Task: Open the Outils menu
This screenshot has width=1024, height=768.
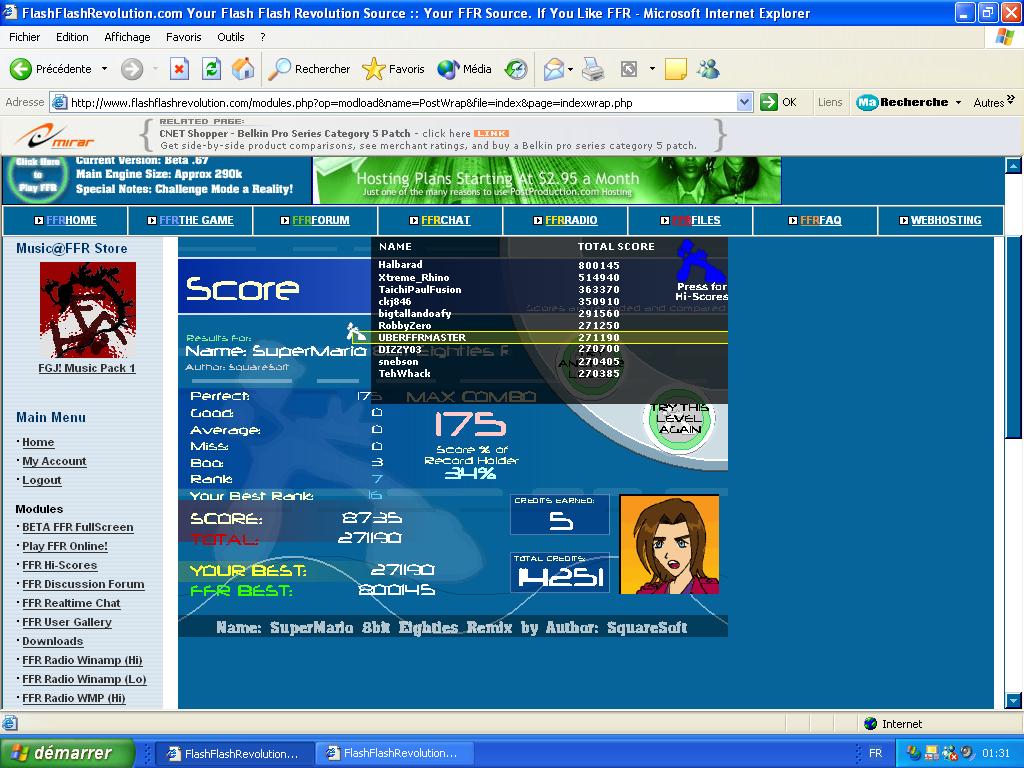Action: tap(231, 37)
